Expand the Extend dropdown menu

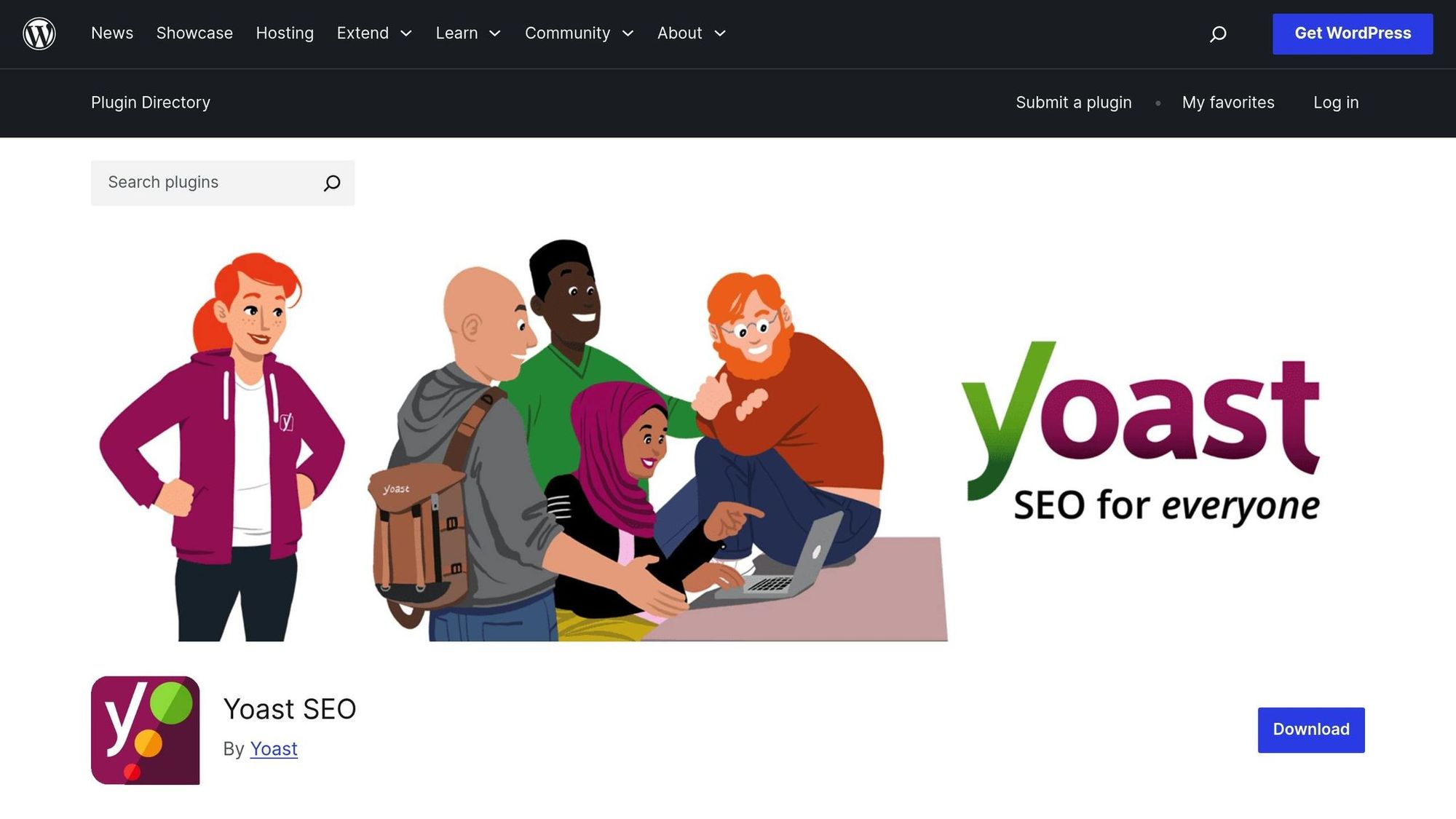click(374, 33)
